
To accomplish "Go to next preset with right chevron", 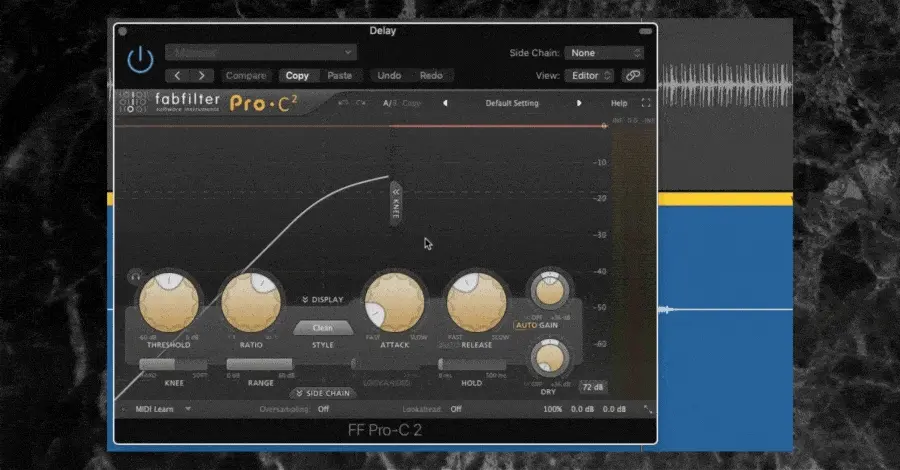I will (x=201, y=75).
